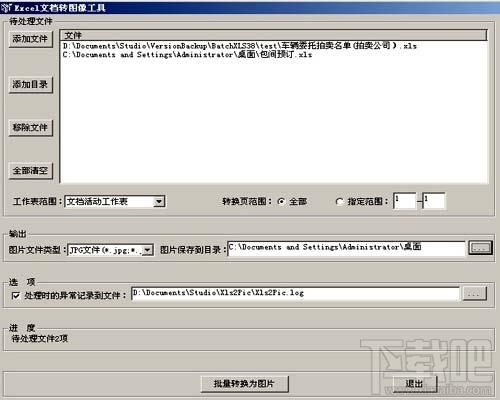This screenshot has width=500, height=400.
Task: Browse for log file path button
Action: [474, 294]
